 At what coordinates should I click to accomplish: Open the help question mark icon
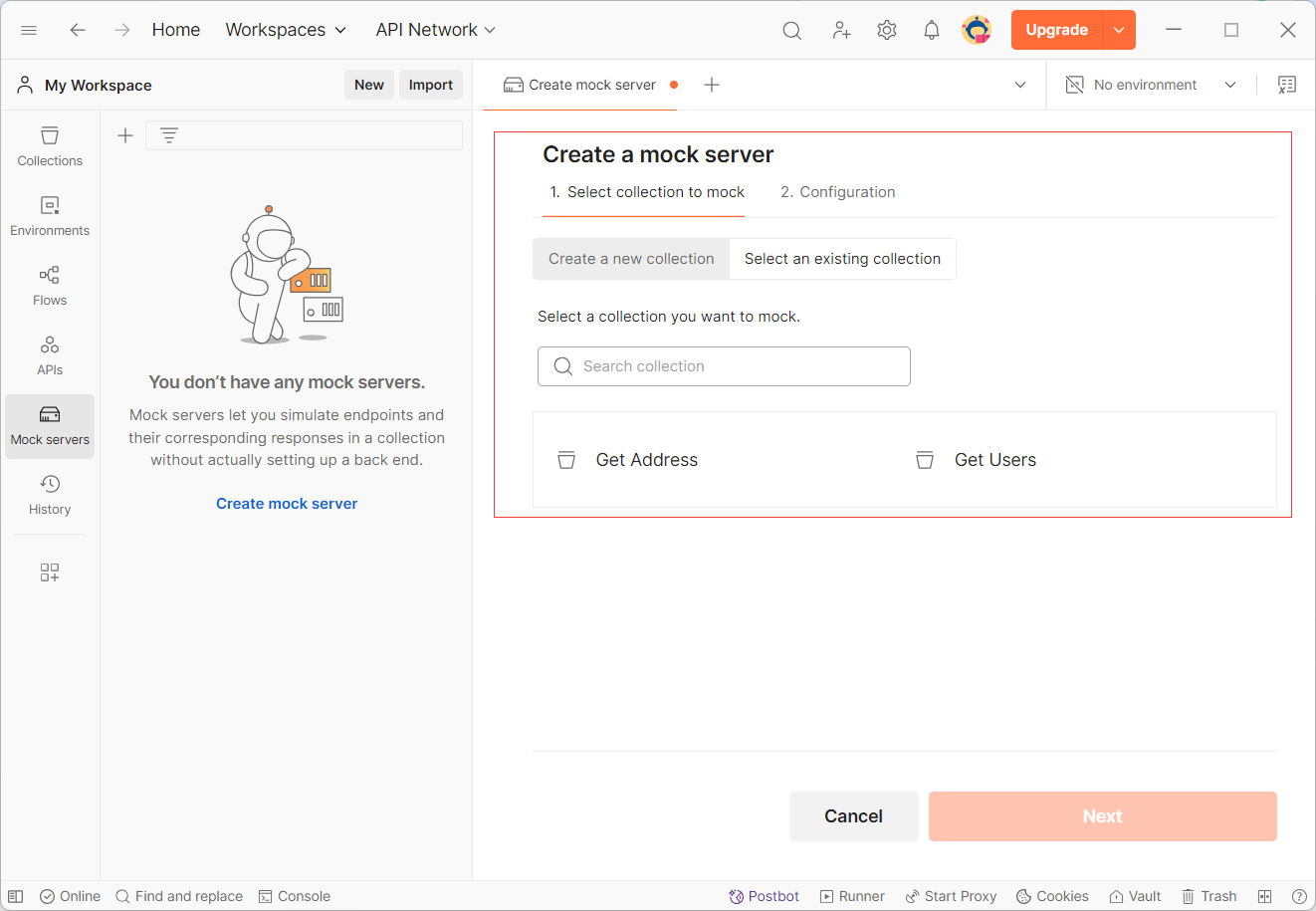1299,896
